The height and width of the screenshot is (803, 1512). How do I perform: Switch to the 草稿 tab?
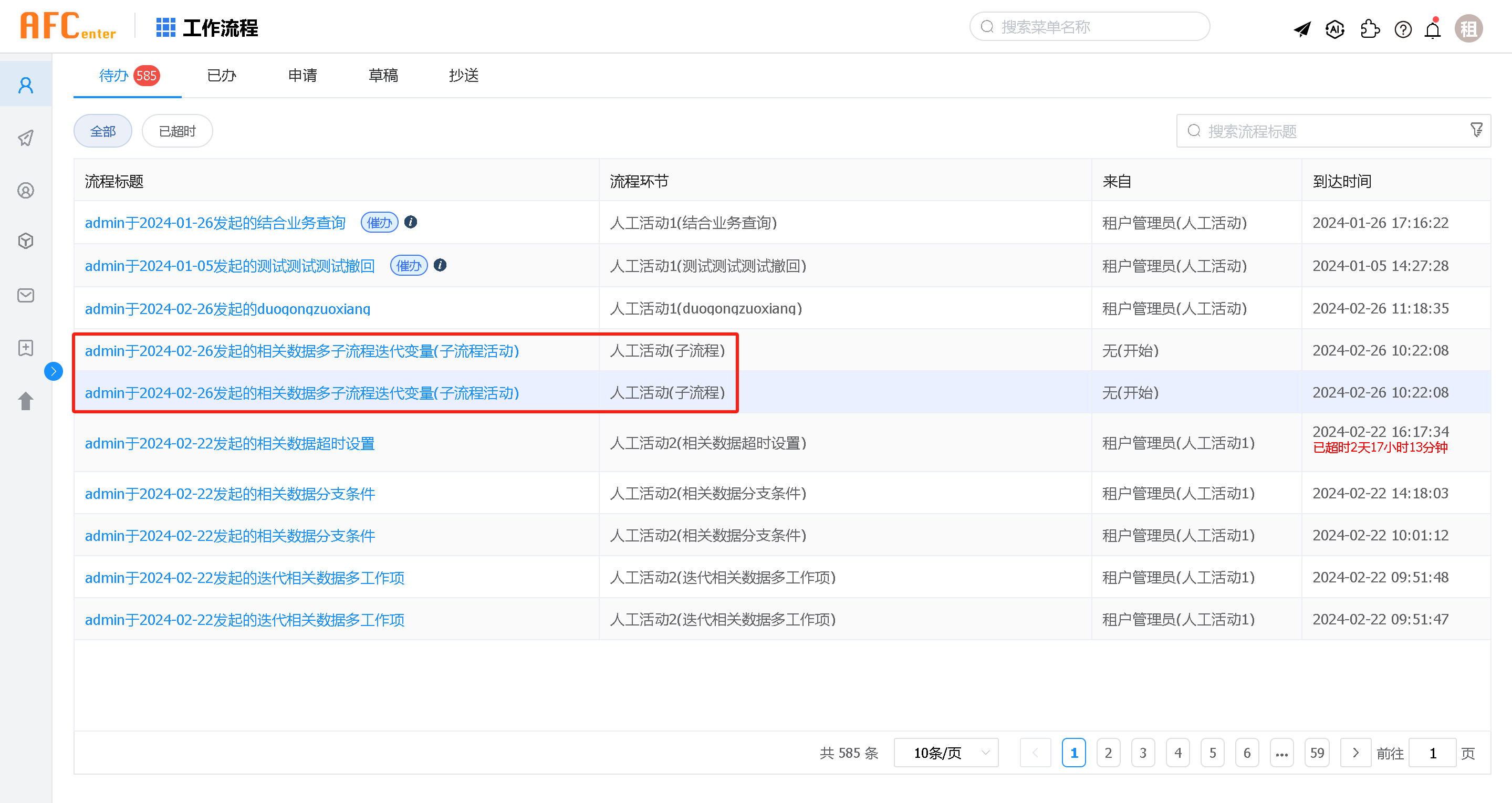point(383,75)
